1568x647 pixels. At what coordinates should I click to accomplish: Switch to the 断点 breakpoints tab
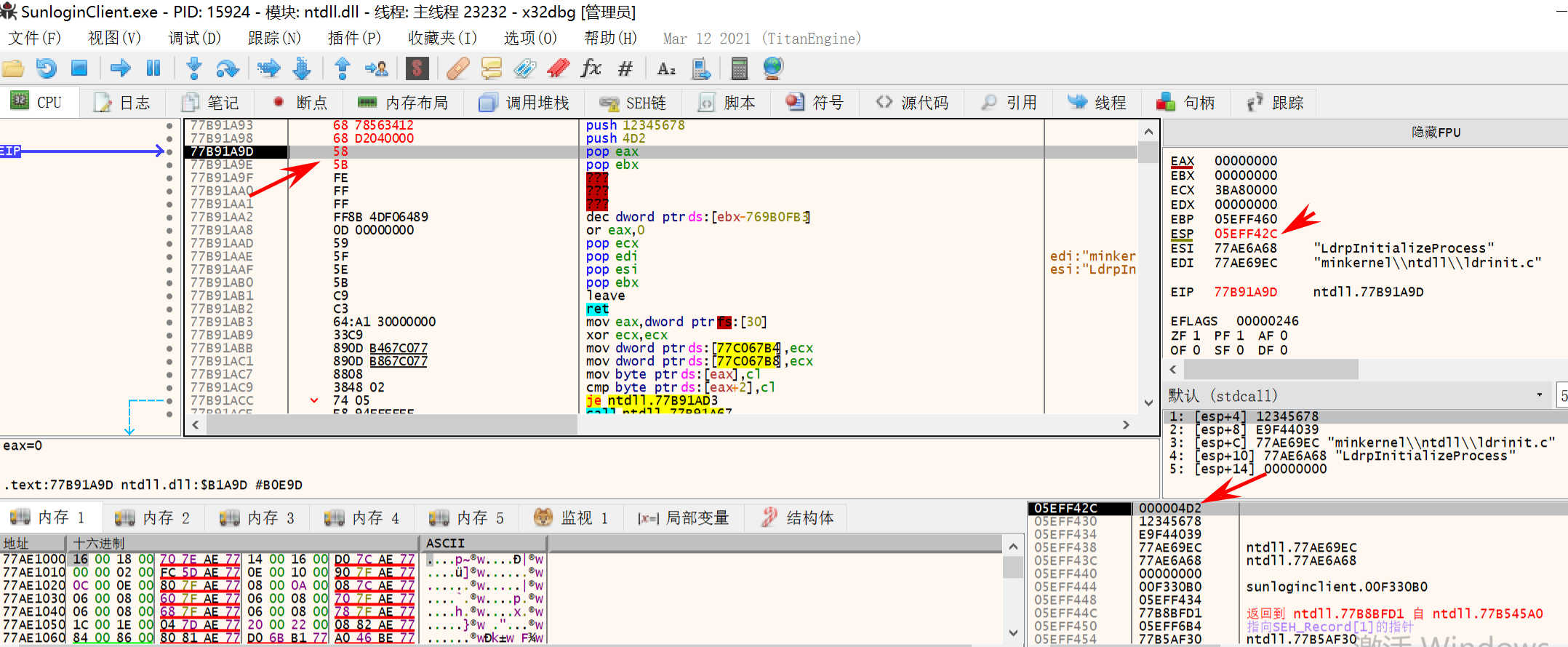click(x=300, y=103)
